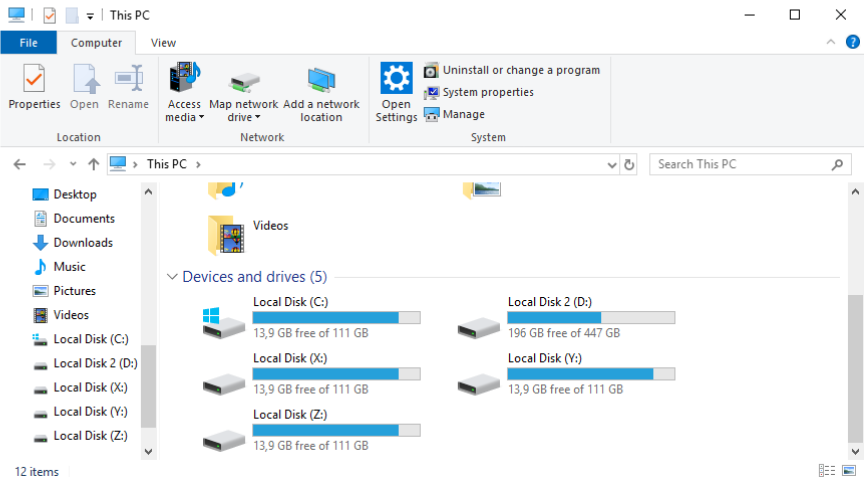Open the recent locations dropdown arrow
Viewport: 865px width, 484px height.
point(73,164)
